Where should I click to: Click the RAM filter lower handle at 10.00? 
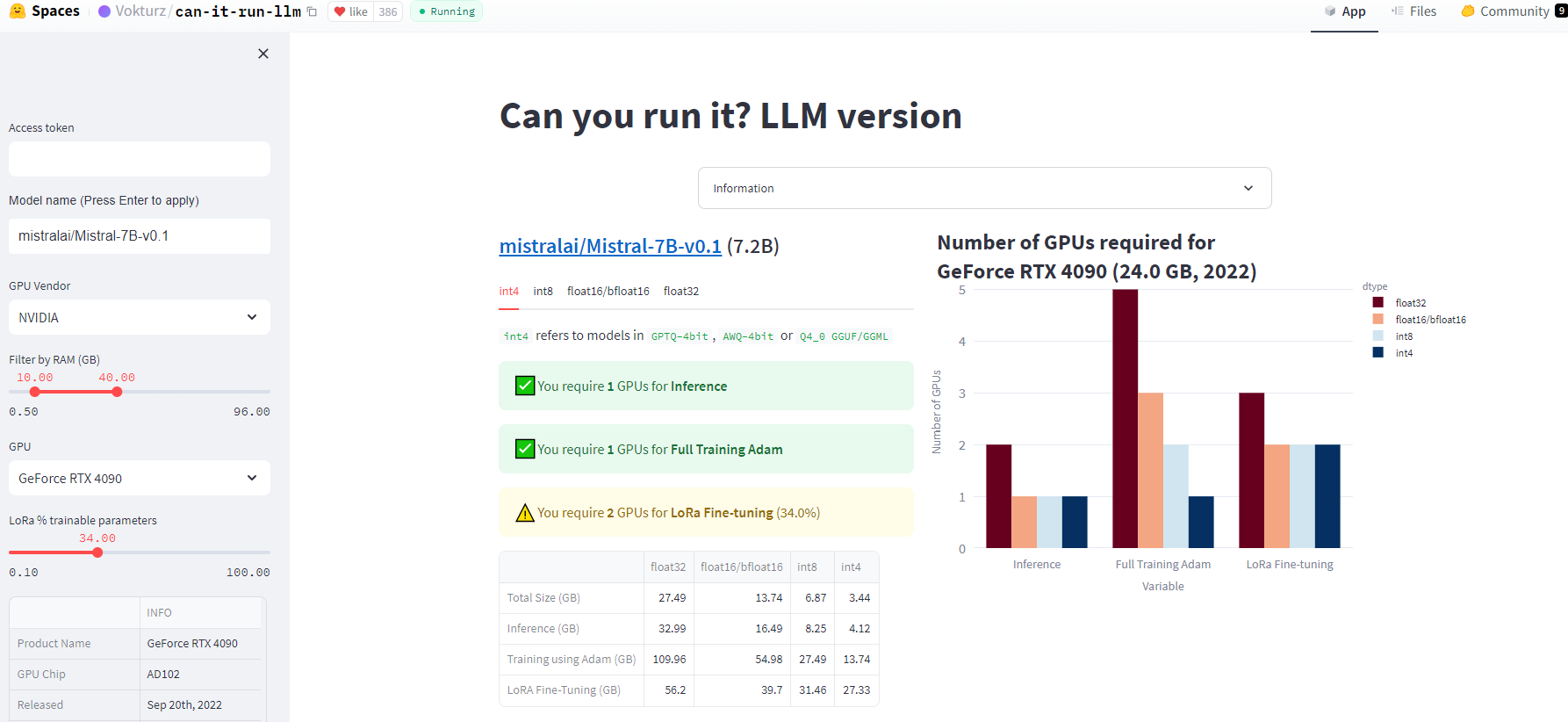[x=35, y=392]
